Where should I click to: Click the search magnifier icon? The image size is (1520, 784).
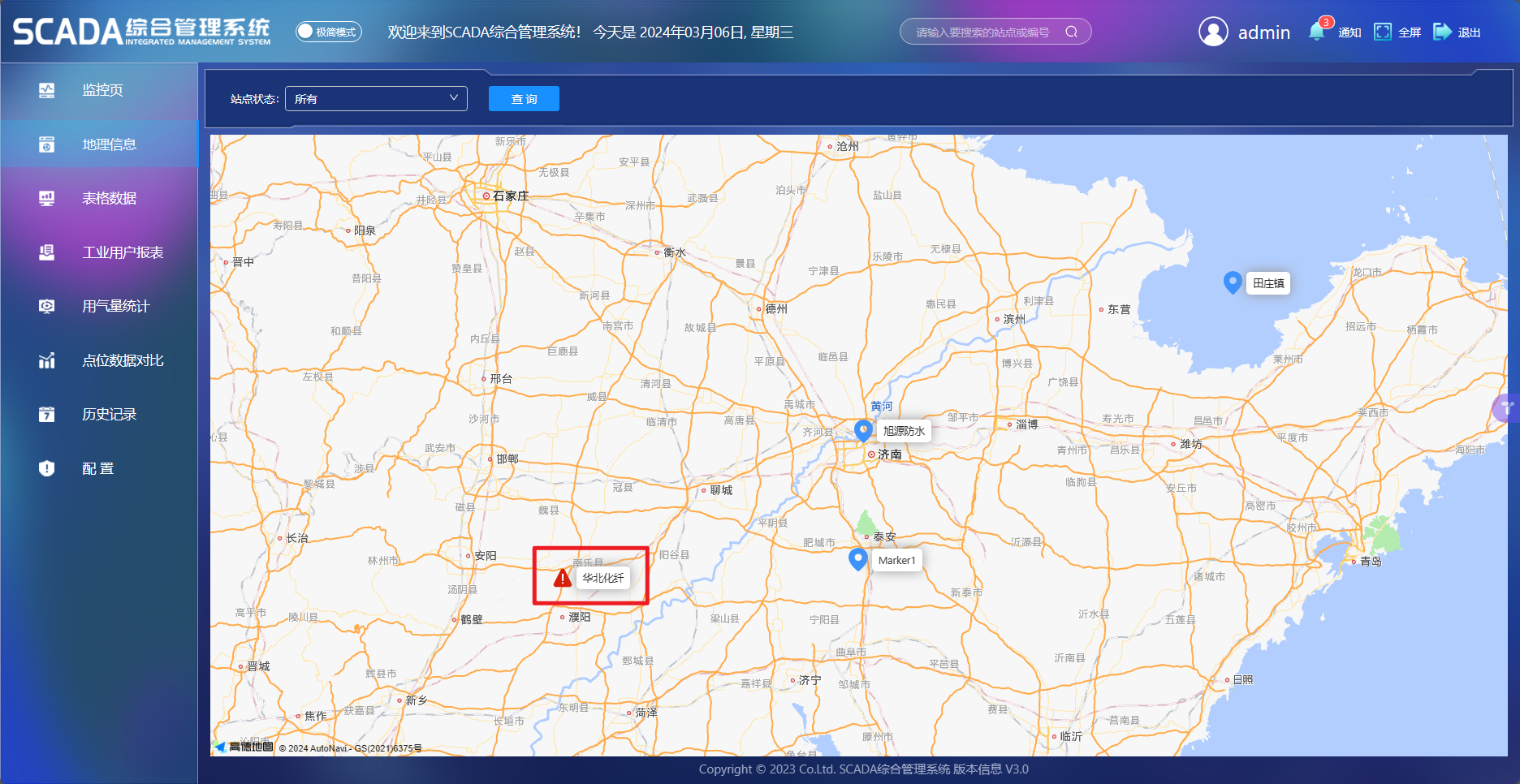pyautogui.click(x=1072, y=32)
